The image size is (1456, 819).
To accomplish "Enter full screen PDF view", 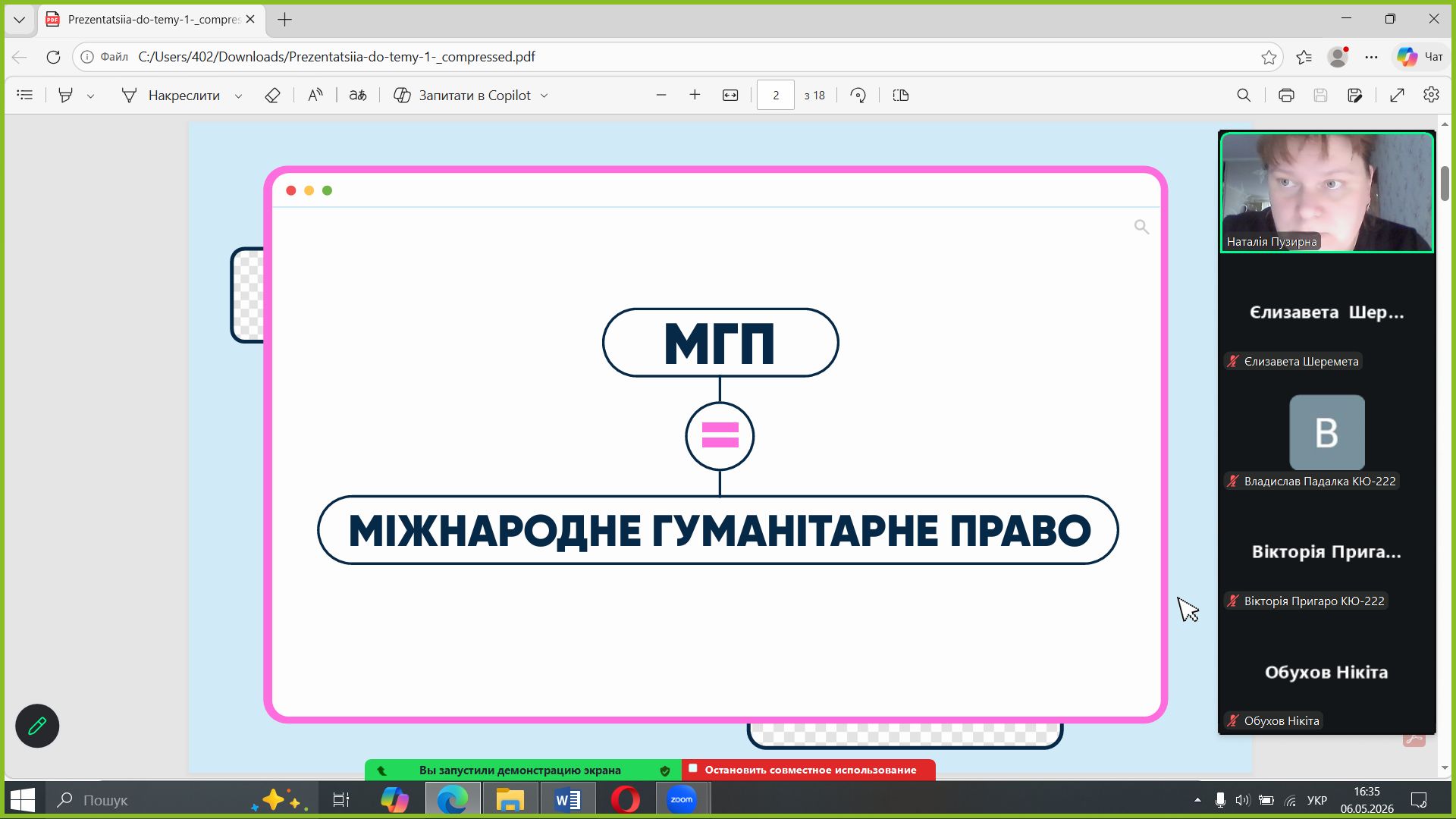I will (x=1397, y=96).
